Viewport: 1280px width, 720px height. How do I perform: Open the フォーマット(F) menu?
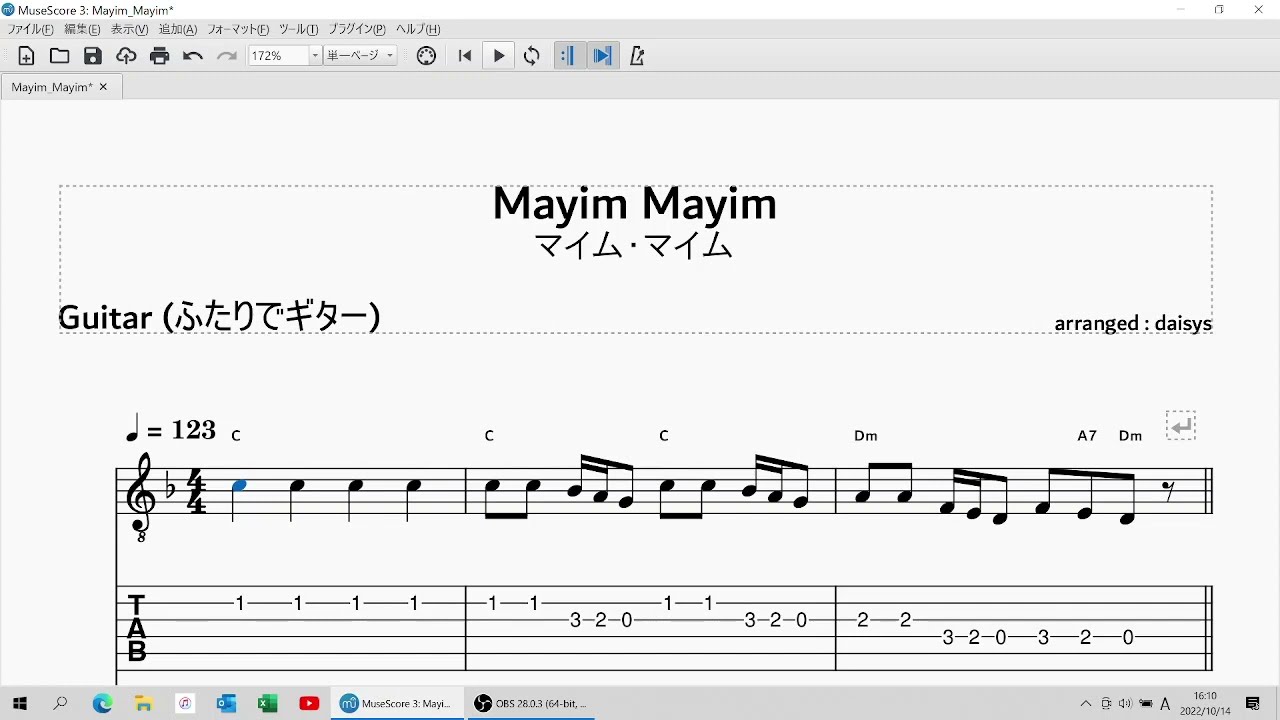(x=238, y=29)
